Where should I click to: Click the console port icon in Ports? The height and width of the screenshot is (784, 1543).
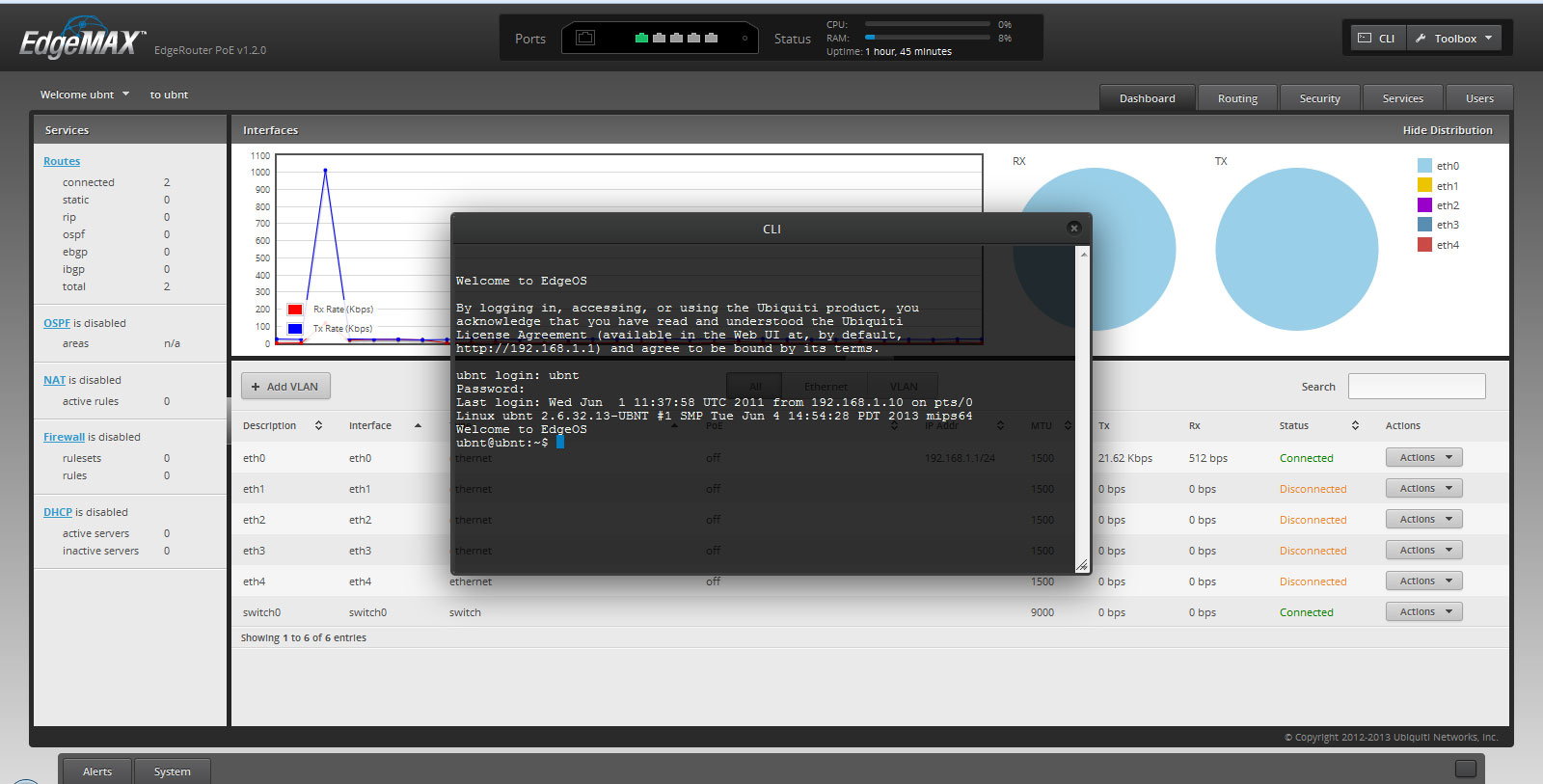point(585,39)
